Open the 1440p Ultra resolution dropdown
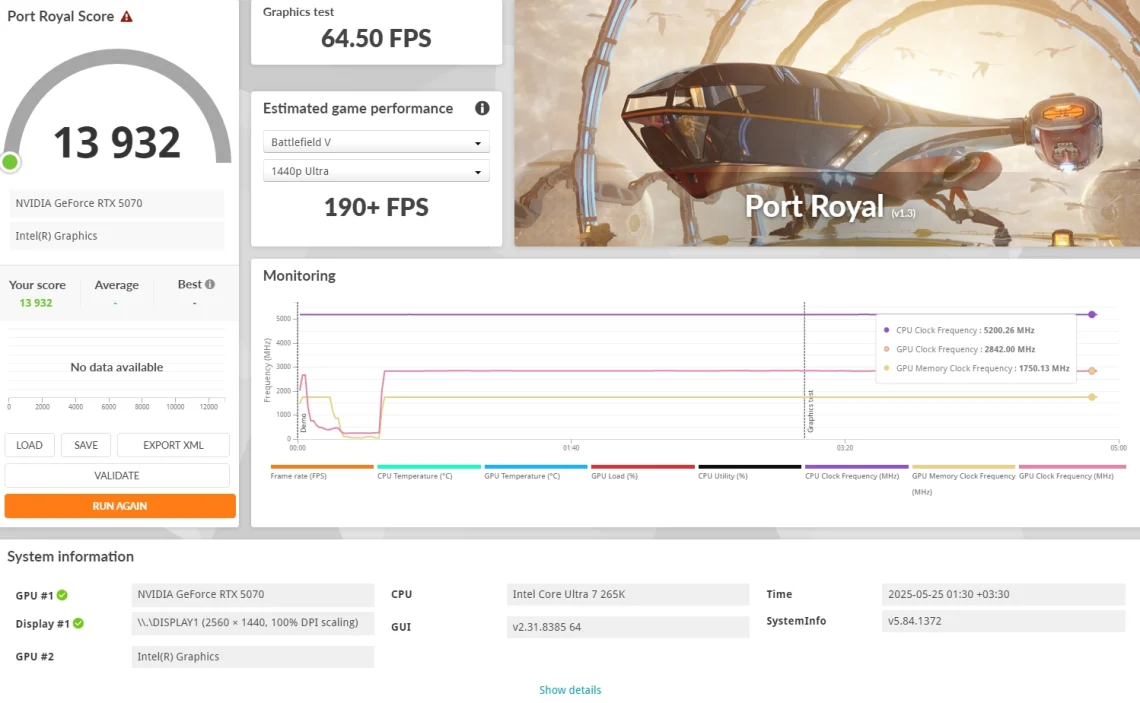Image resolution: width=1140 pixels, height=703 pixels. click(x=376, y=171)
